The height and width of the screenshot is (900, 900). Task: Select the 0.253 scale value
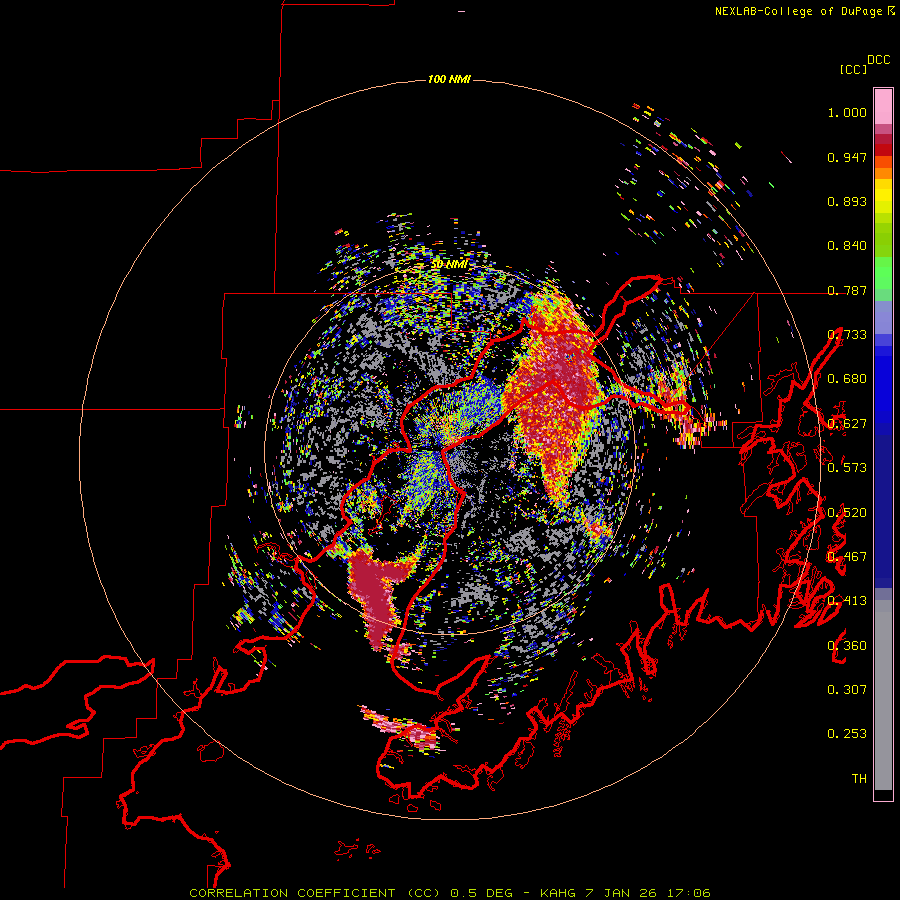pyautogui.click(x=847, y=734)
